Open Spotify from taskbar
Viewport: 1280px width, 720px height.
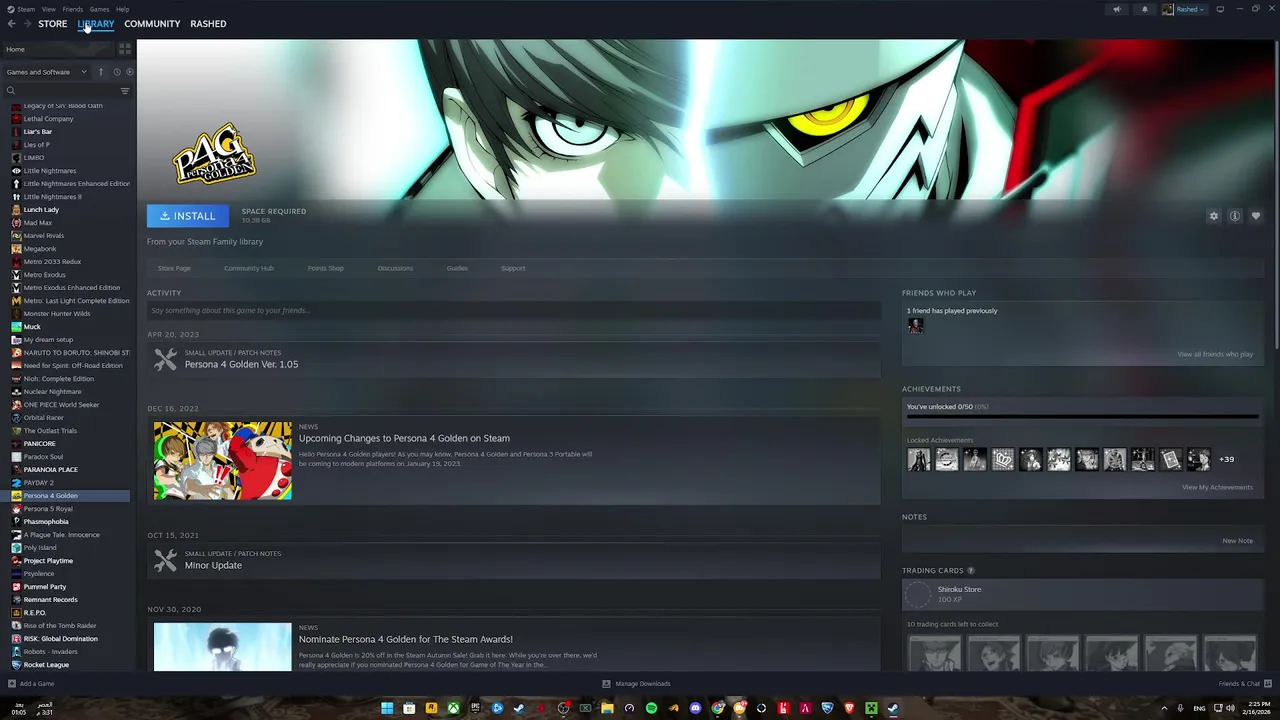point(651,708)
